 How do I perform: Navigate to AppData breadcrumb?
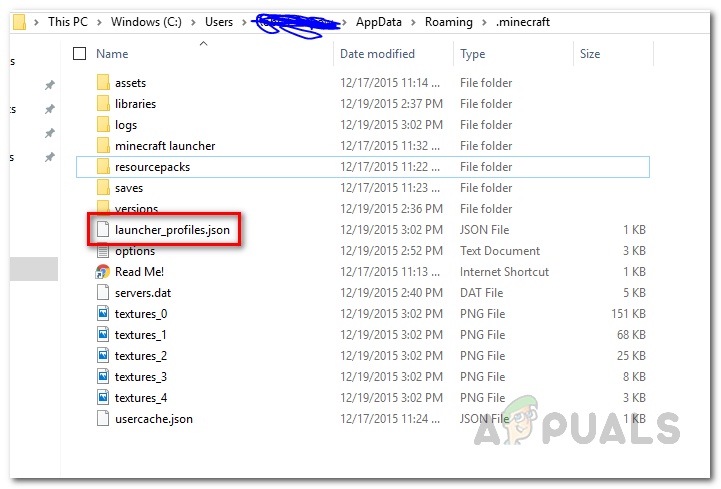click(378, 22)
